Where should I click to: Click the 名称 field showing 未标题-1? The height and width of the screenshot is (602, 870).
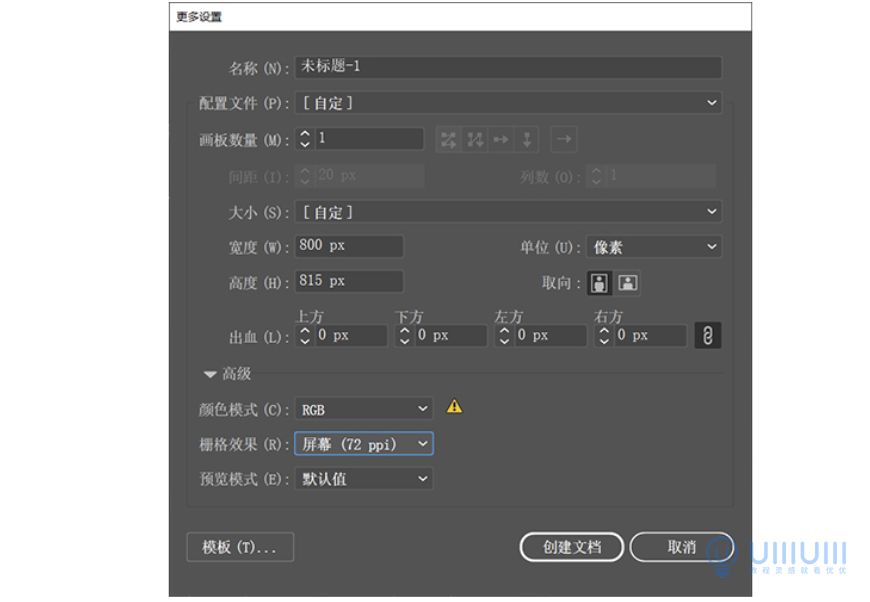(500, 66)
